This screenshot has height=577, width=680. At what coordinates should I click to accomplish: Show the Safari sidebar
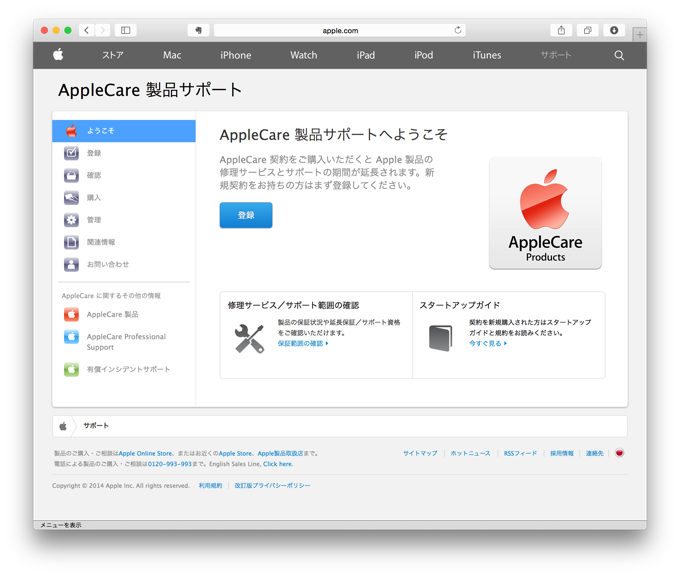125,30
